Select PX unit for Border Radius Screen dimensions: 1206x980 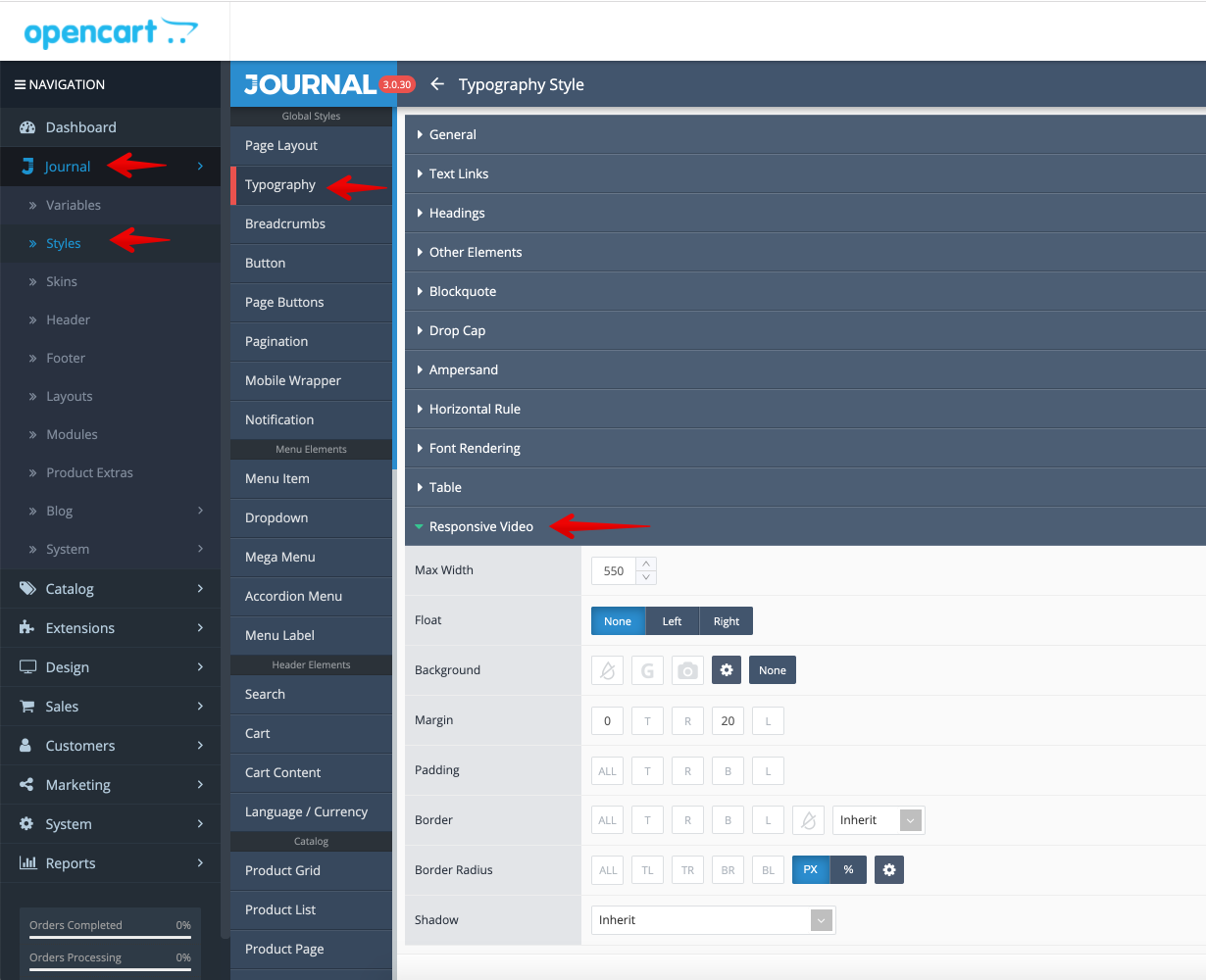[x=810, y=870]
